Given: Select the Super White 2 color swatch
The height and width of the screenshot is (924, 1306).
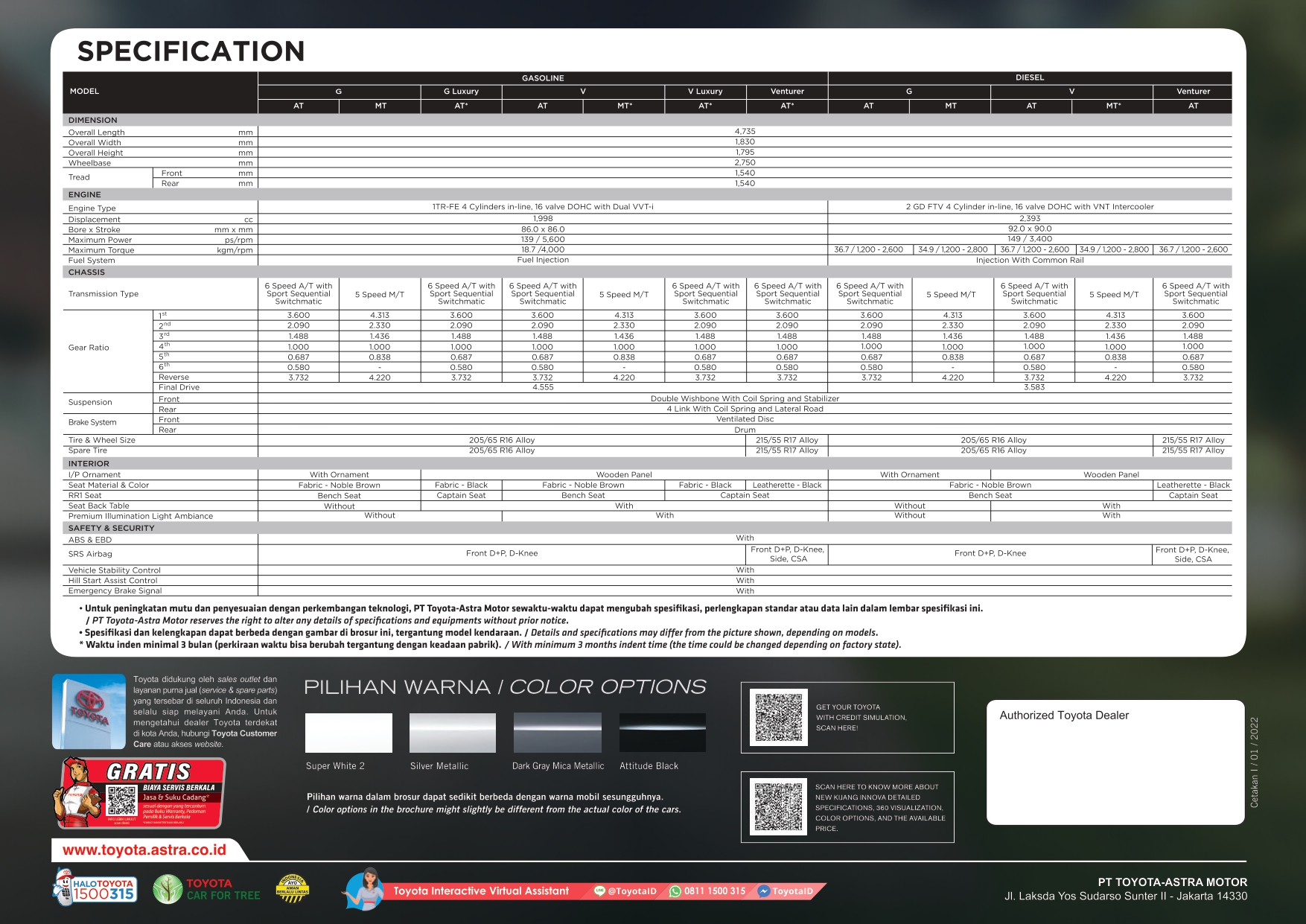Looking at the screenshot, I should (x=348, y=733).
